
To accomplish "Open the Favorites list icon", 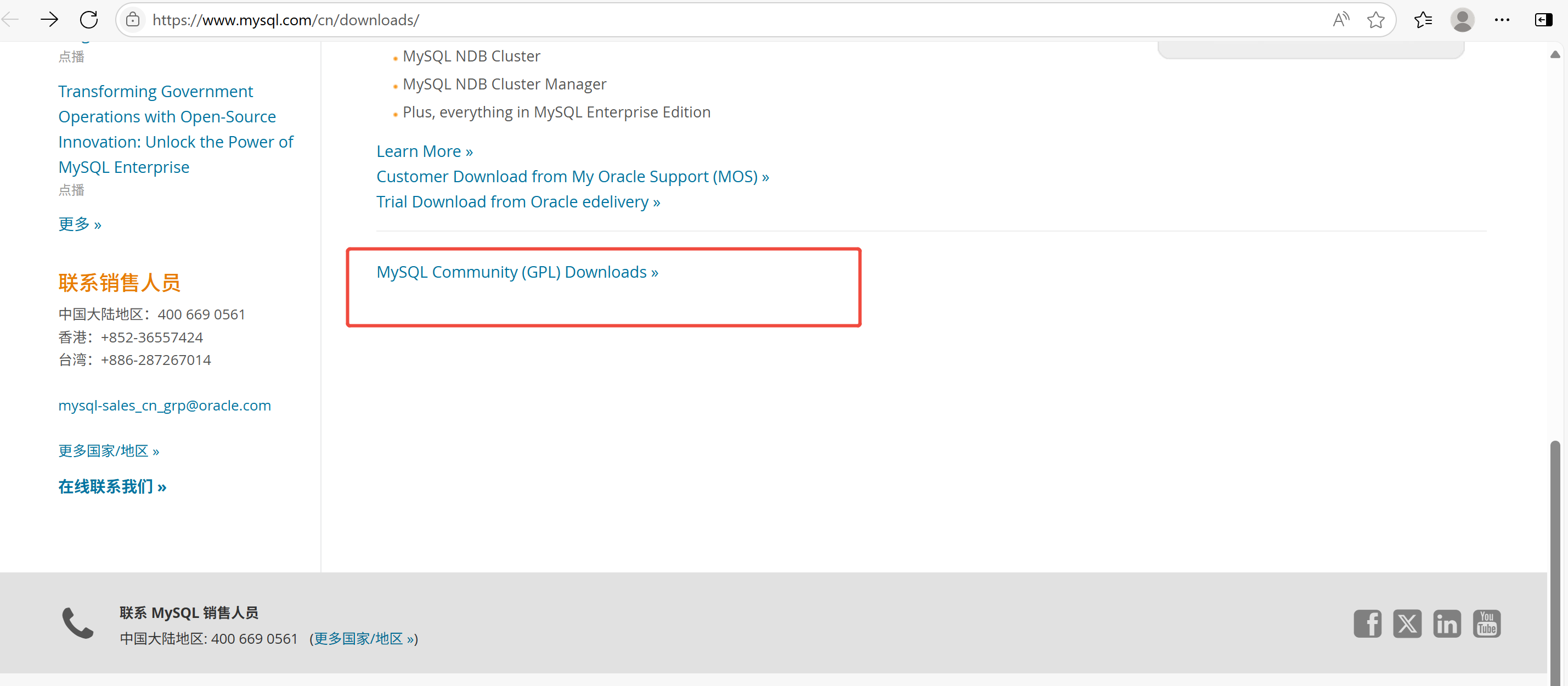I will coord(1423,20).
